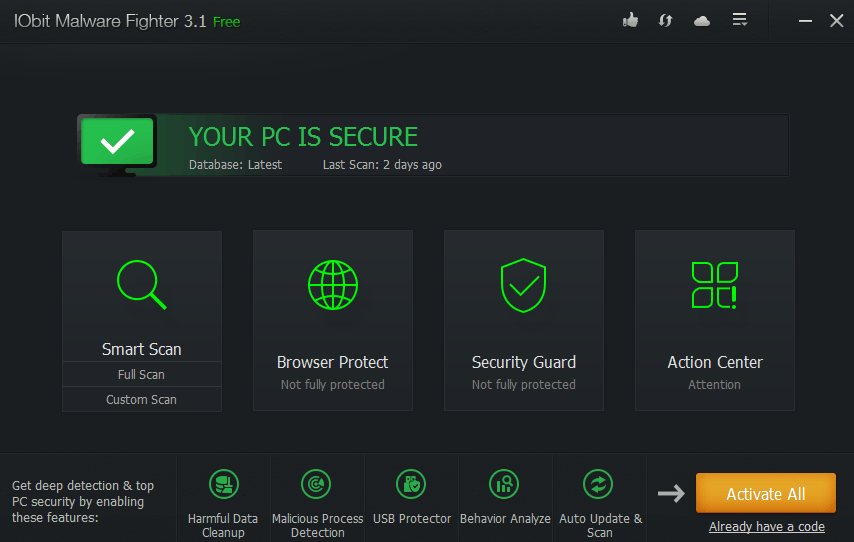The image size is (854, 542).
Task: Open Security Guard shield tile
Action: pos(524,320)
